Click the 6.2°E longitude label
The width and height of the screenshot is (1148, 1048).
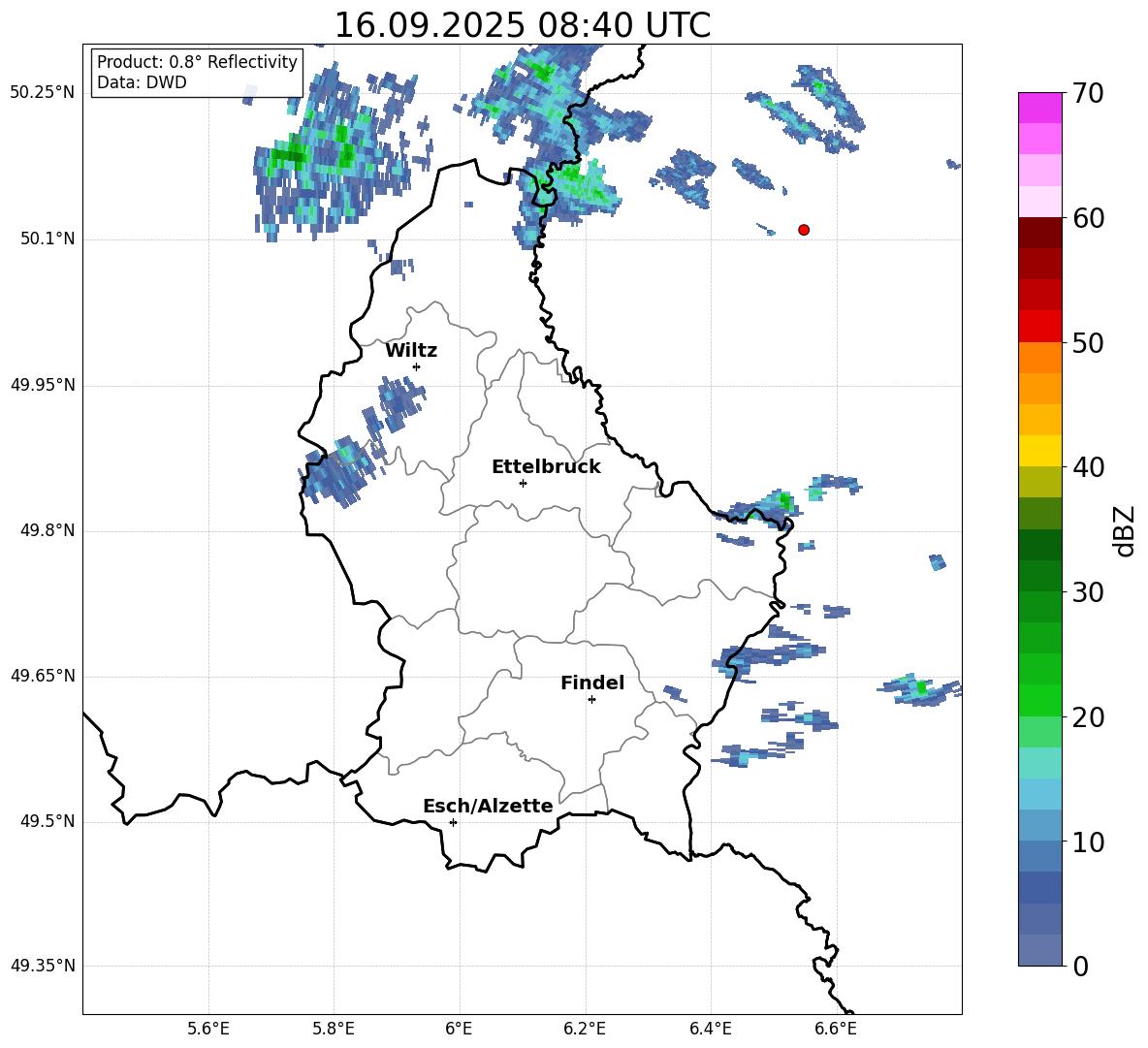click(x=585, y=1029)
